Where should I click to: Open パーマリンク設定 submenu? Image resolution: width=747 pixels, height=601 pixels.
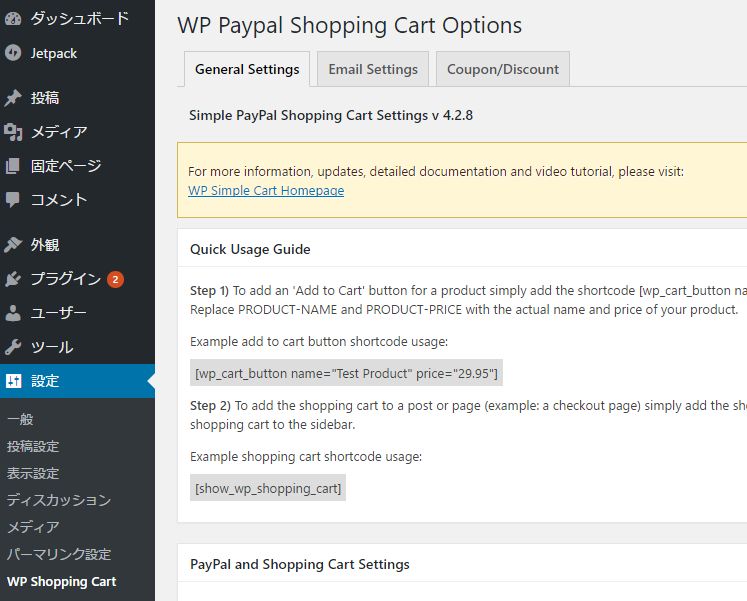pyautogui.click(x=59, y=554)
